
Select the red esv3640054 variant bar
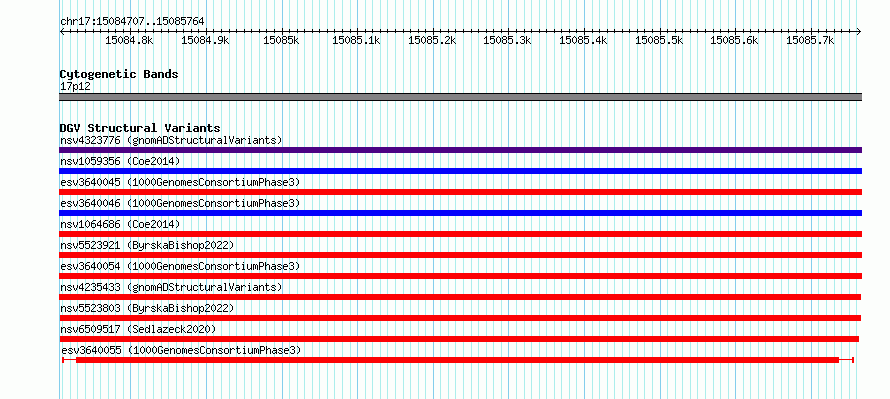click(x=460, y=276)
